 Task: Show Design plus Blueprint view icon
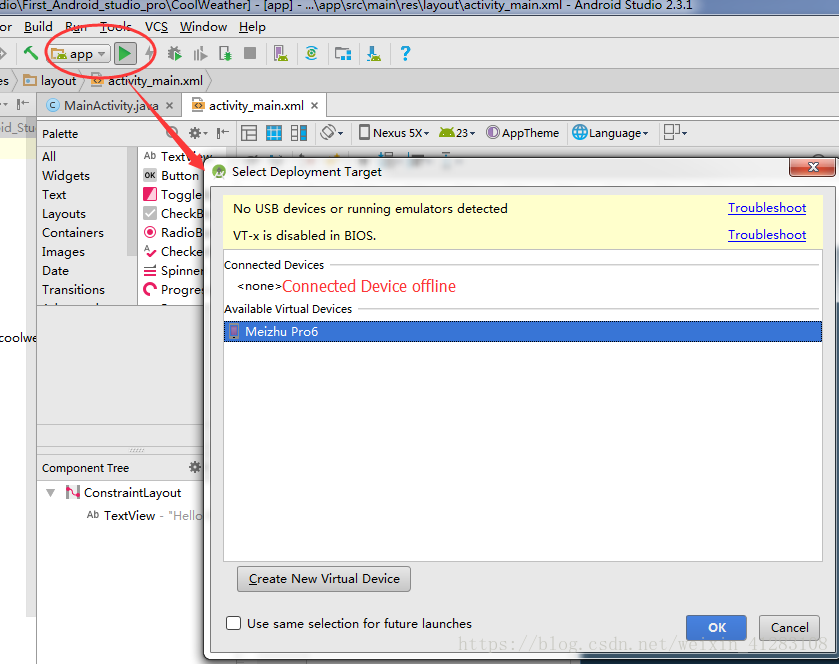pos(299,133)
